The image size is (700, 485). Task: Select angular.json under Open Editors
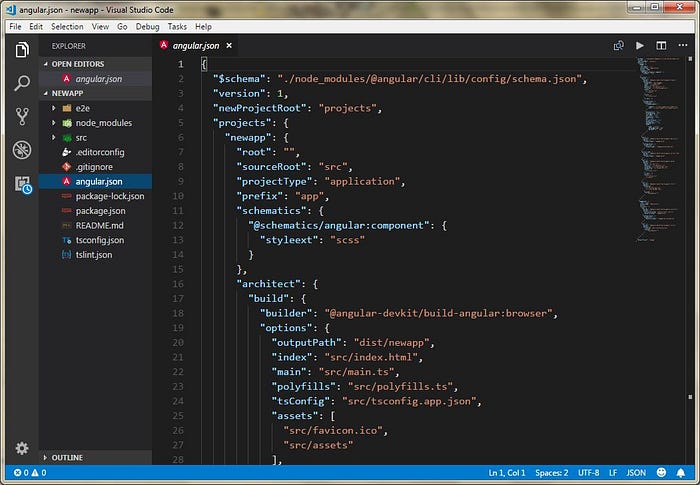click(96, 79)
